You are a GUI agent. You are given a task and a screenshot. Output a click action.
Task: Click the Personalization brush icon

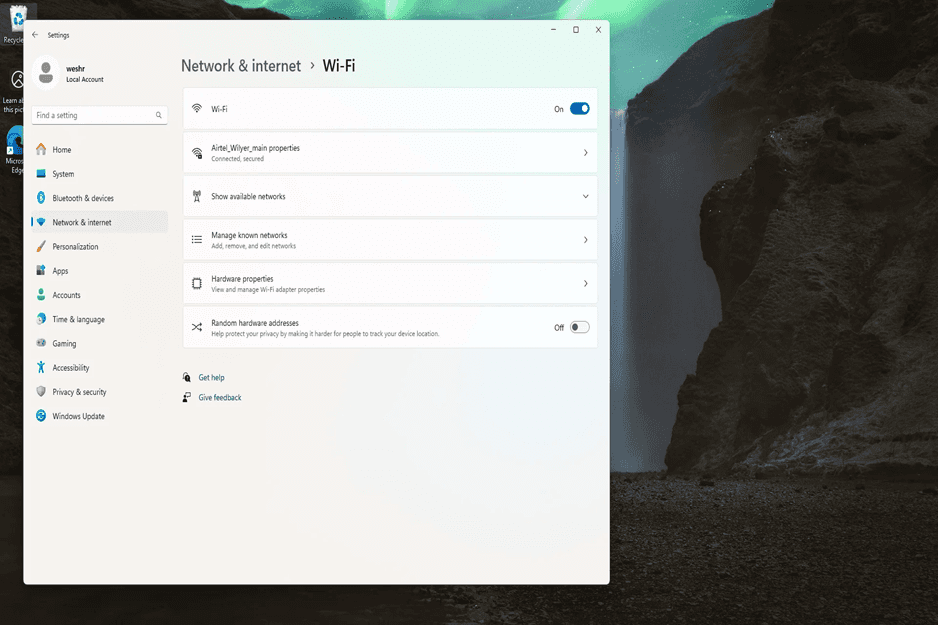[41, 246]
